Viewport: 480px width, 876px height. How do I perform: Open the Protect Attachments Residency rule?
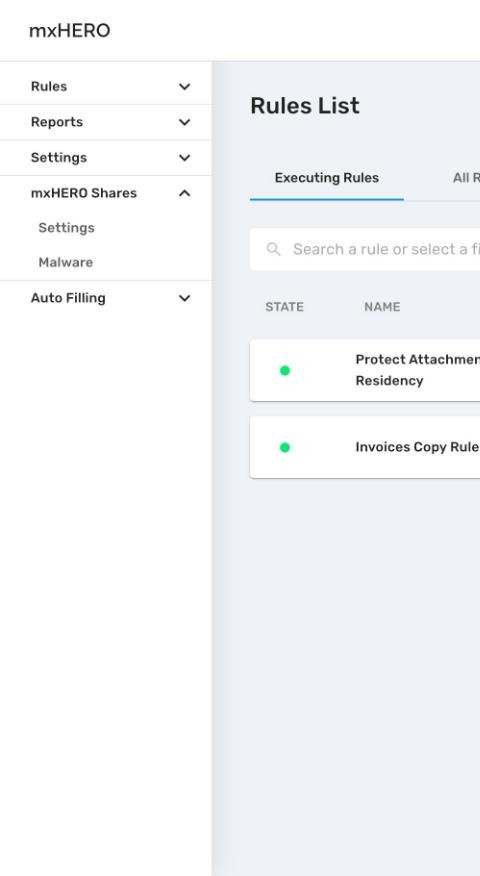[365, 370]
